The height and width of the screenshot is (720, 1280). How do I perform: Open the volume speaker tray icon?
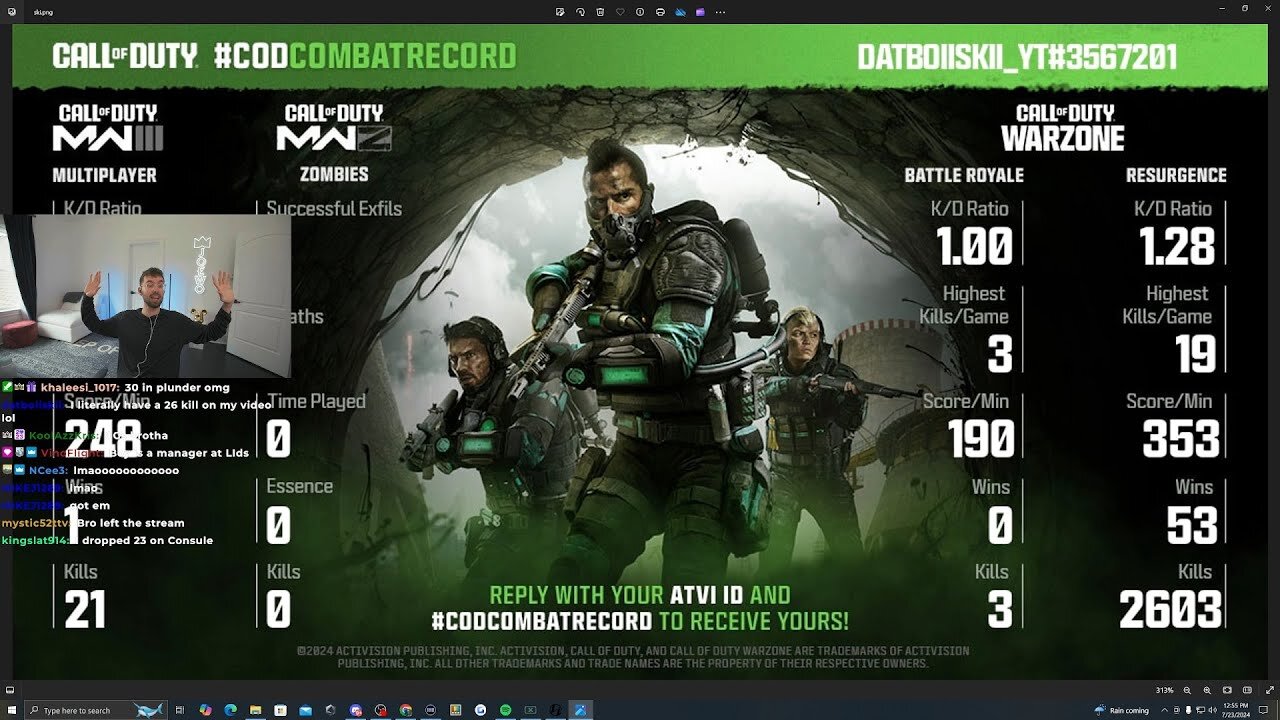[1213, 710]
